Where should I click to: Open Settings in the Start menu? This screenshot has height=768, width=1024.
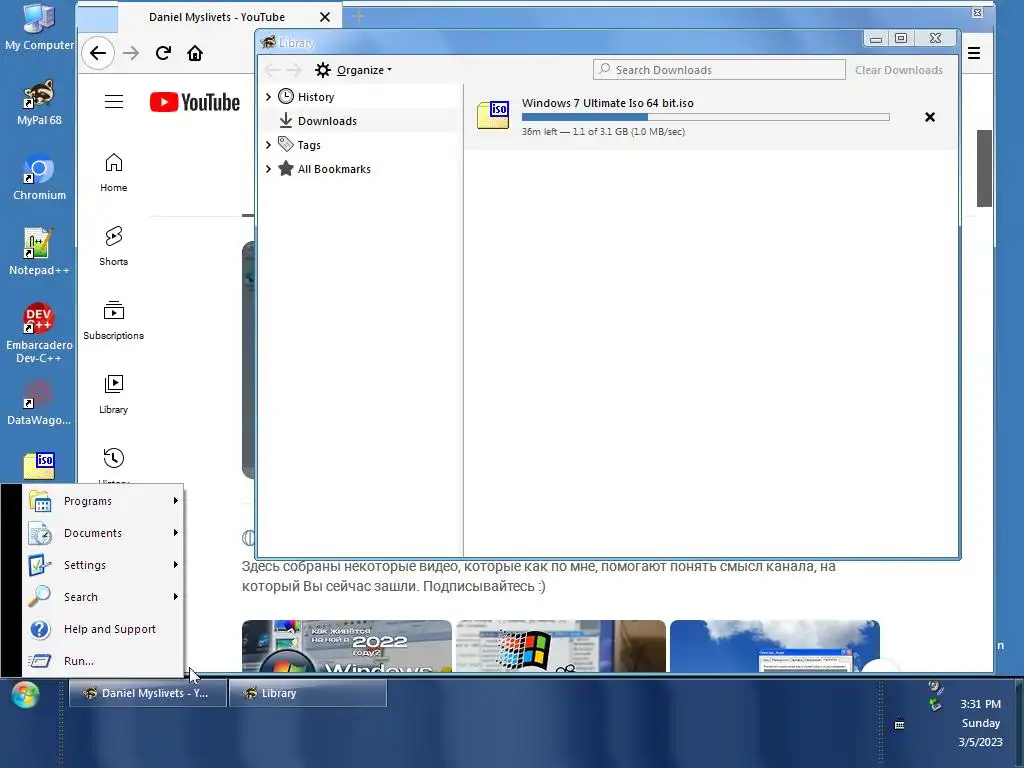pos(103,565)
